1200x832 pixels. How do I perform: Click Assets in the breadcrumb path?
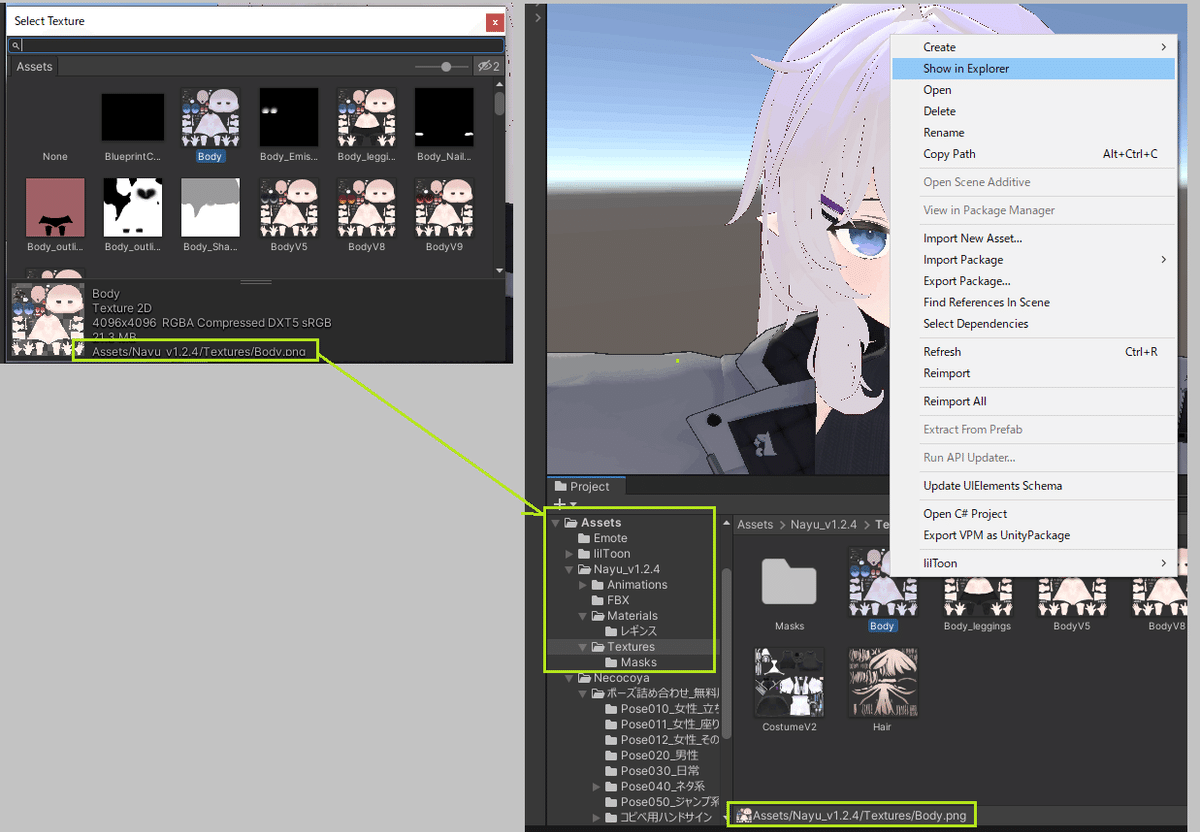click(755, 524)
